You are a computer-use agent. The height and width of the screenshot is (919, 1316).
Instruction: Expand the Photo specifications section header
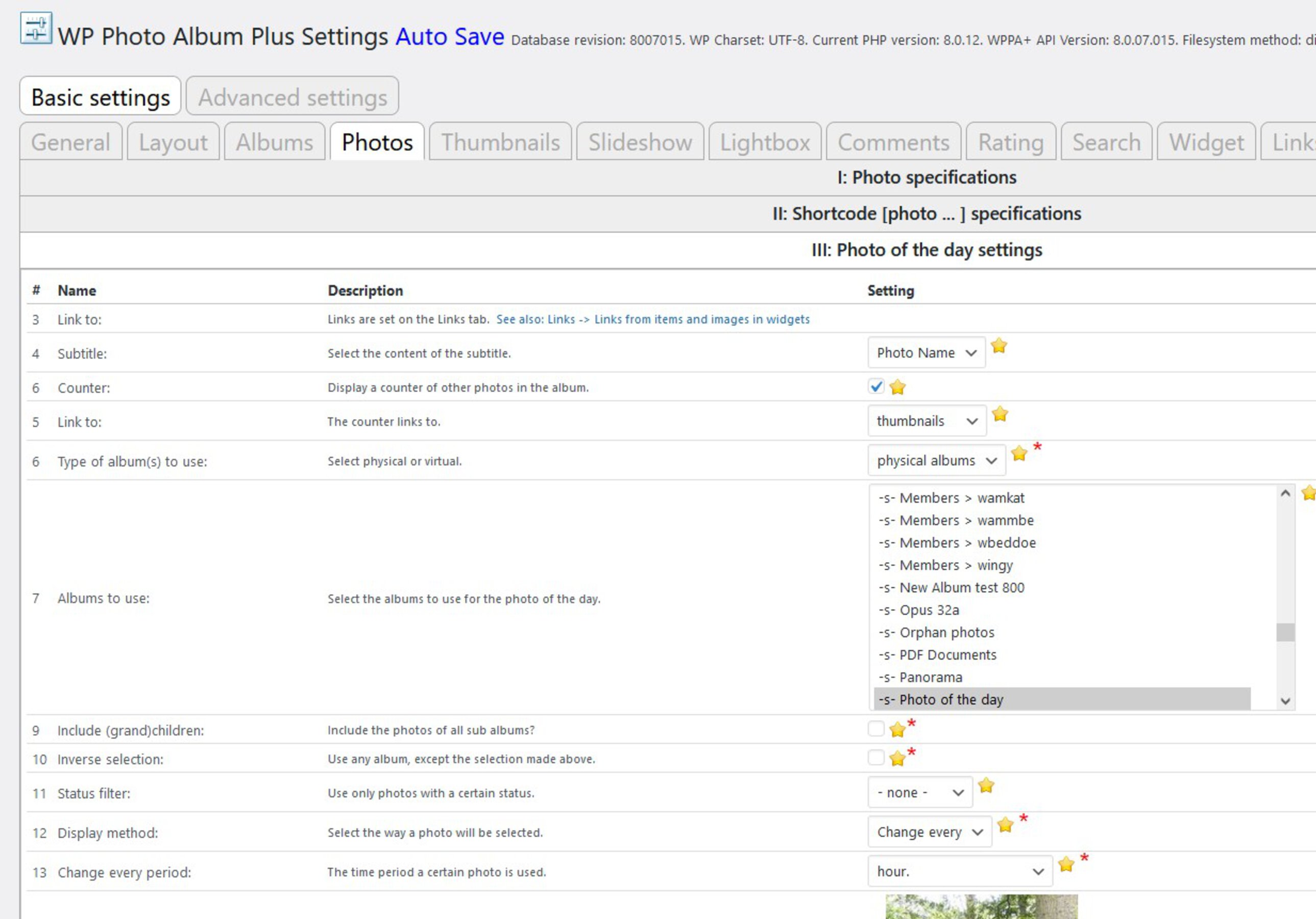926,178
